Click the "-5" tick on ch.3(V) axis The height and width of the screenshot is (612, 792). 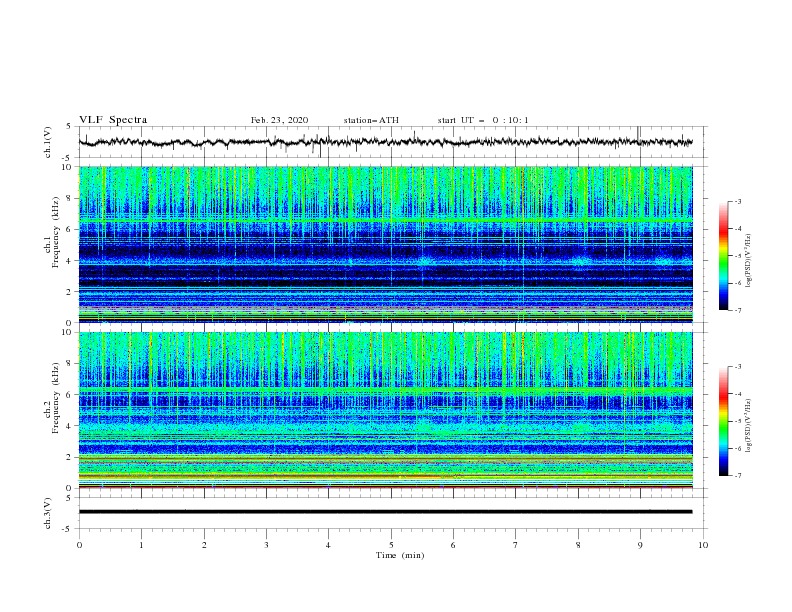click(67, 529)
